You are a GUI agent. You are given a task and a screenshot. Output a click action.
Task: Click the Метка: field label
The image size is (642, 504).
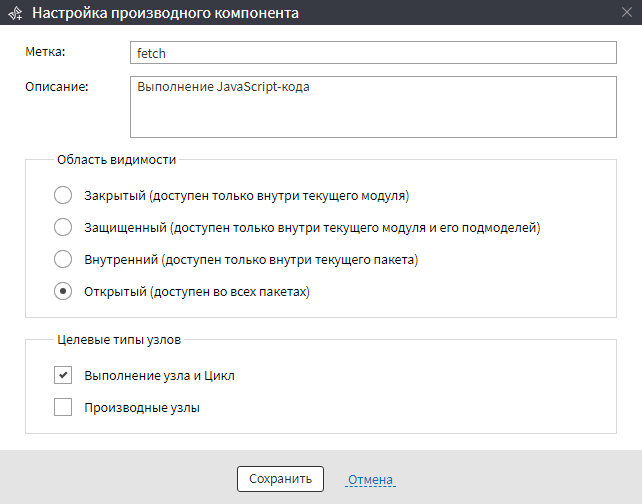[x=45, y=52]
